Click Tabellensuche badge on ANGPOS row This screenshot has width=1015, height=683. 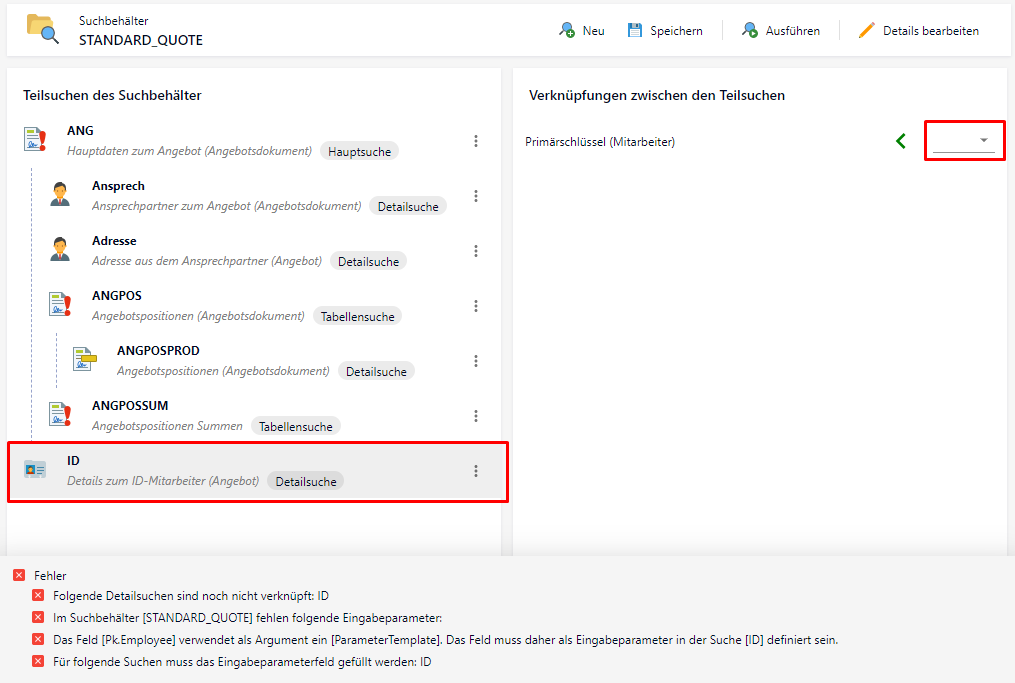(357, 317)
